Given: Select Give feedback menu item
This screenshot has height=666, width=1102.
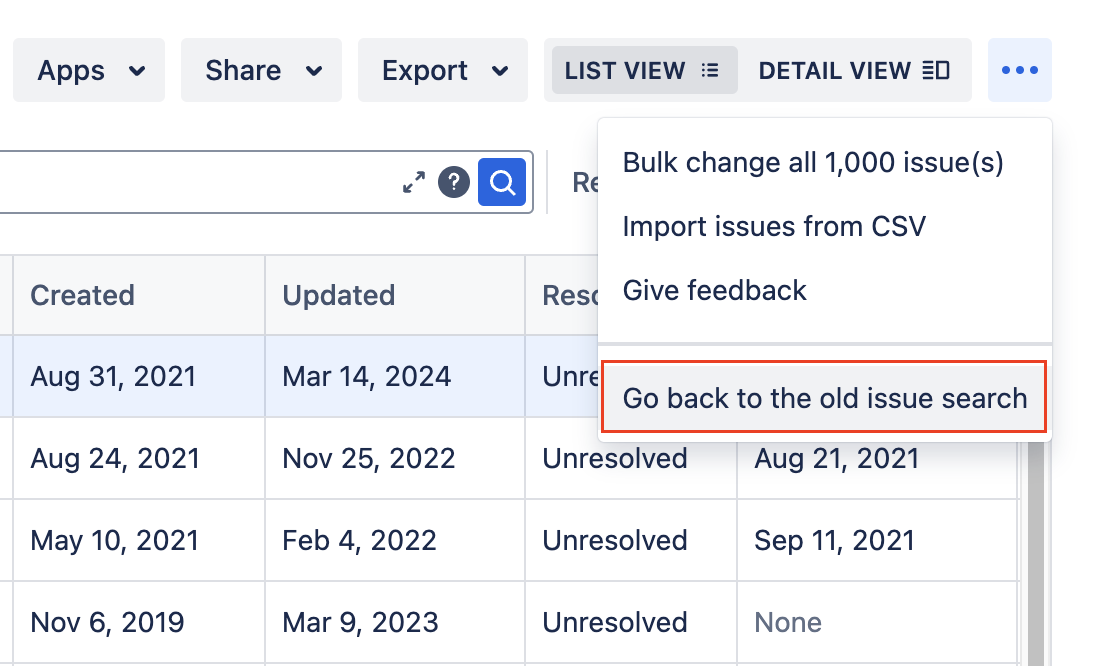Looking at the screenshot, I should tap(714, 290).
